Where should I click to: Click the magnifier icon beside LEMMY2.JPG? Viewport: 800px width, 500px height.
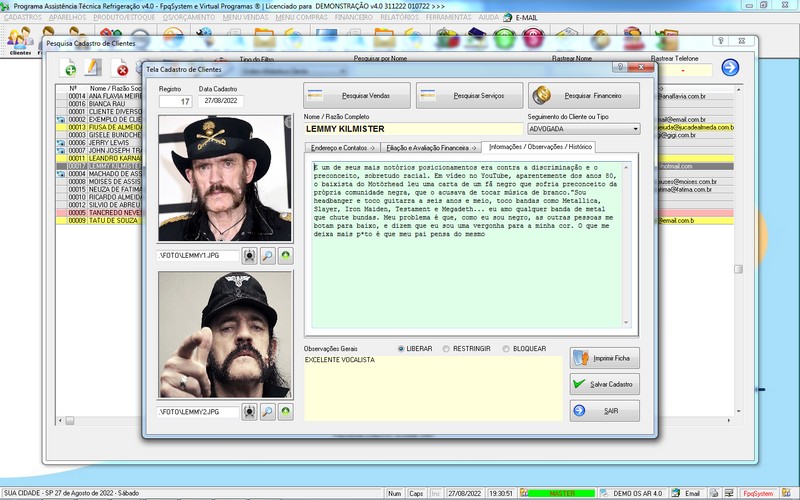coord(268,411)
